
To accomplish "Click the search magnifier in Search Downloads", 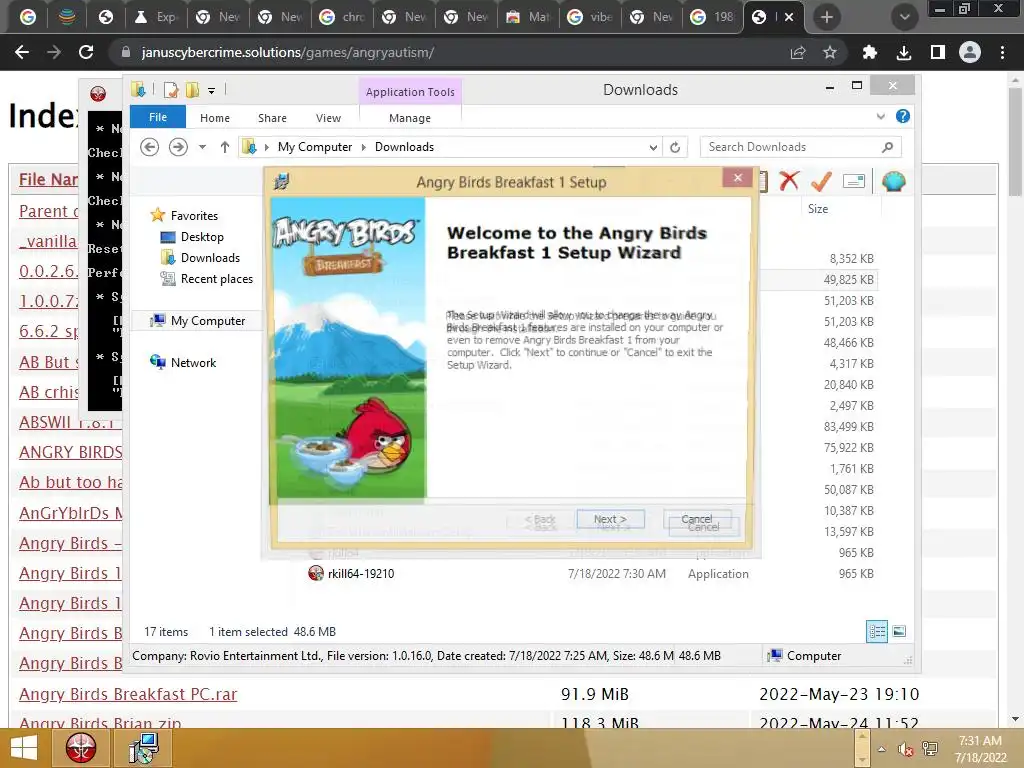I will pos(887,147).
